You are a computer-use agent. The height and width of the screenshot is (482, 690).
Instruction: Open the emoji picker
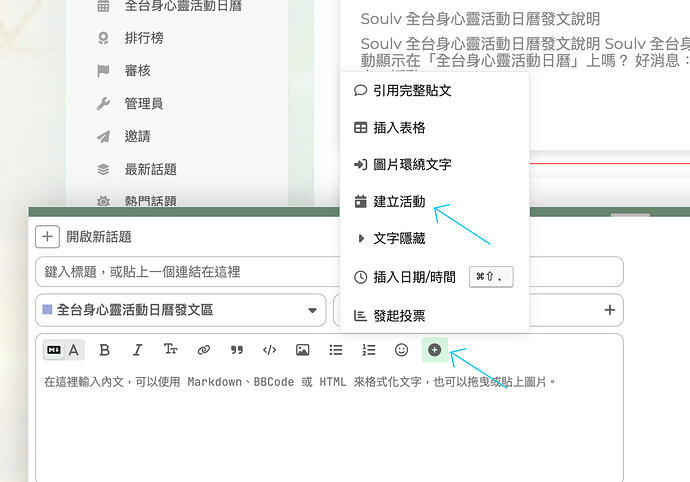click(401, 350)
